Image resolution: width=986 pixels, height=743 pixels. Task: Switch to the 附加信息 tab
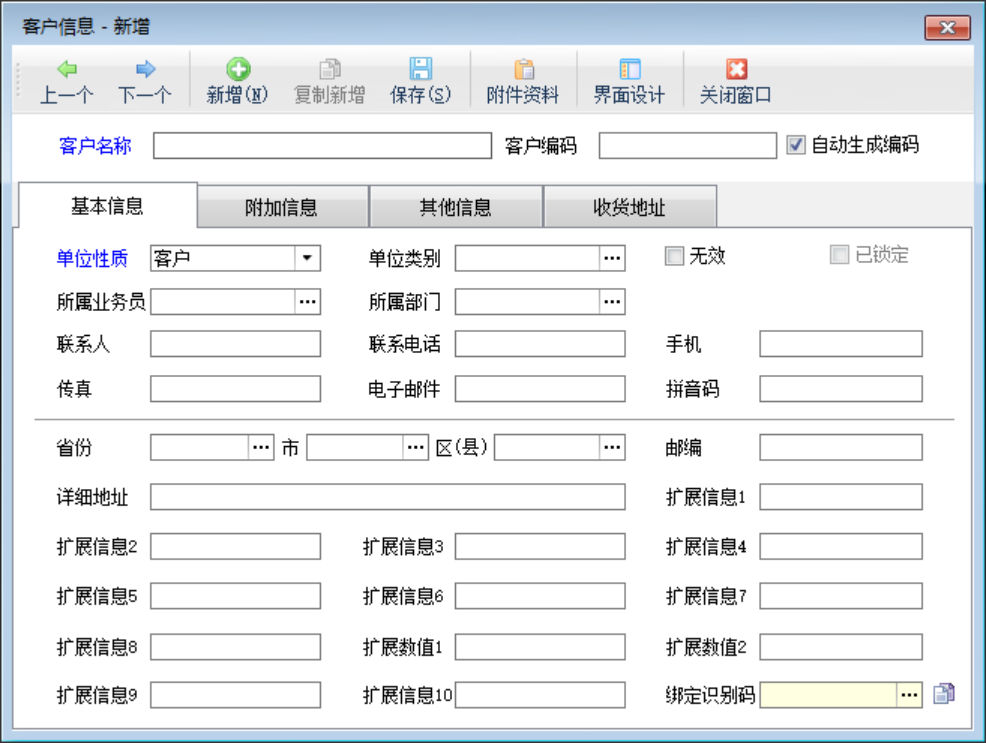282,208
